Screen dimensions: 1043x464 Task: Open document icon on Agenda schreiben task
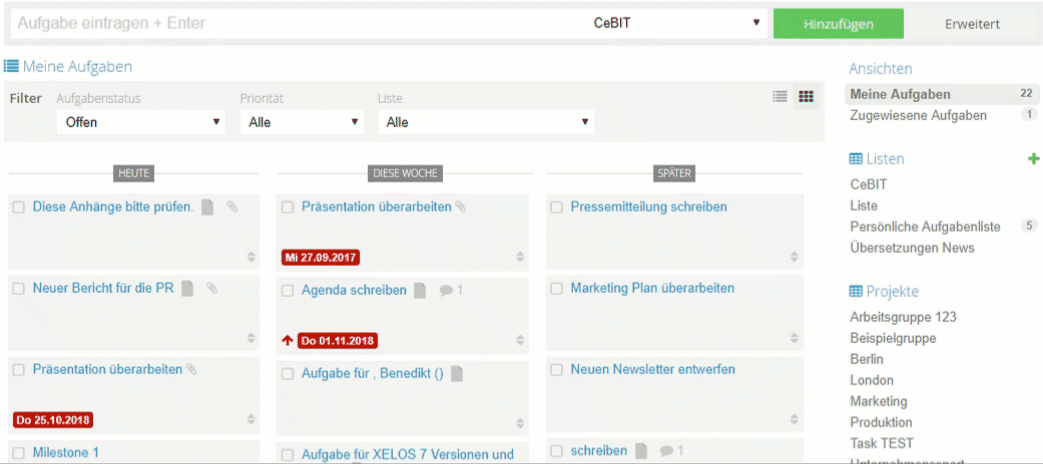[420, 290]
